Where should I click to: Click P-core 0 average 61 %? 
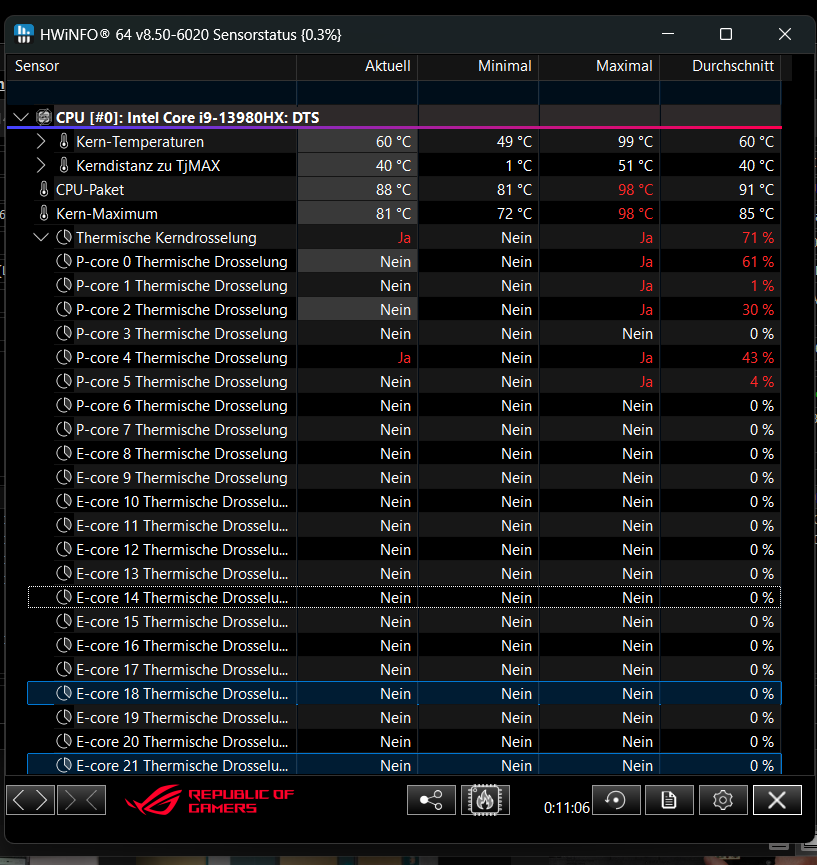[x=758, y=261]
